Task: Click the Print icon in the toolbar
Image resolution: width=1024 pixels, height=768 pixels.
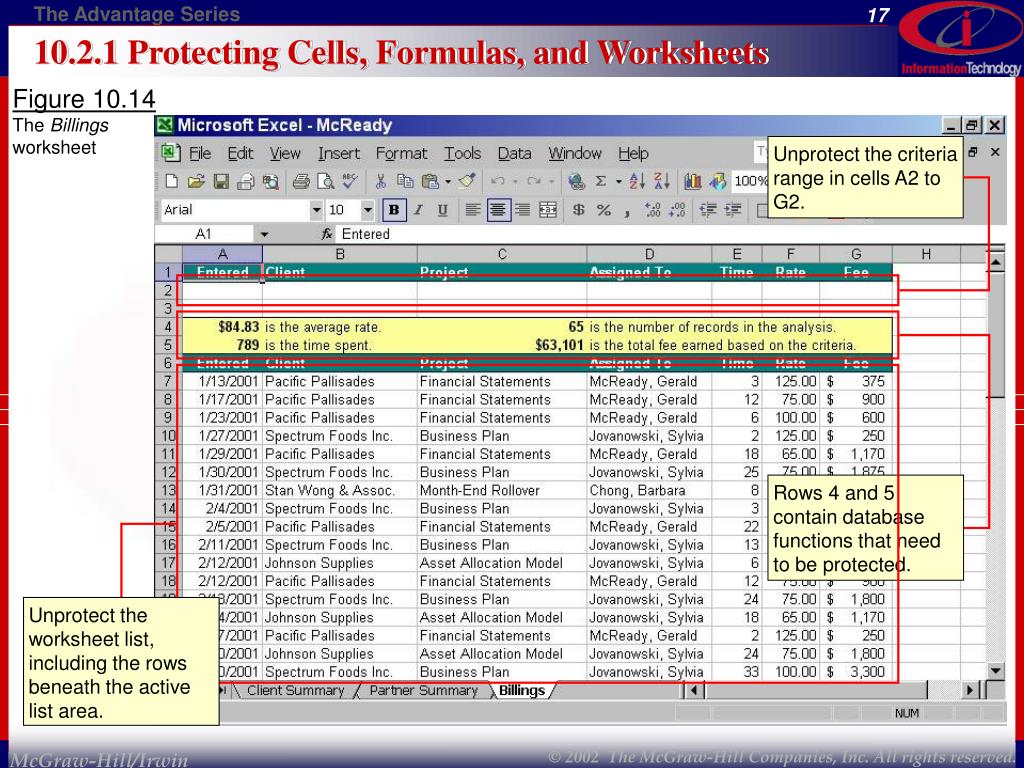Action: coord(300,182)
